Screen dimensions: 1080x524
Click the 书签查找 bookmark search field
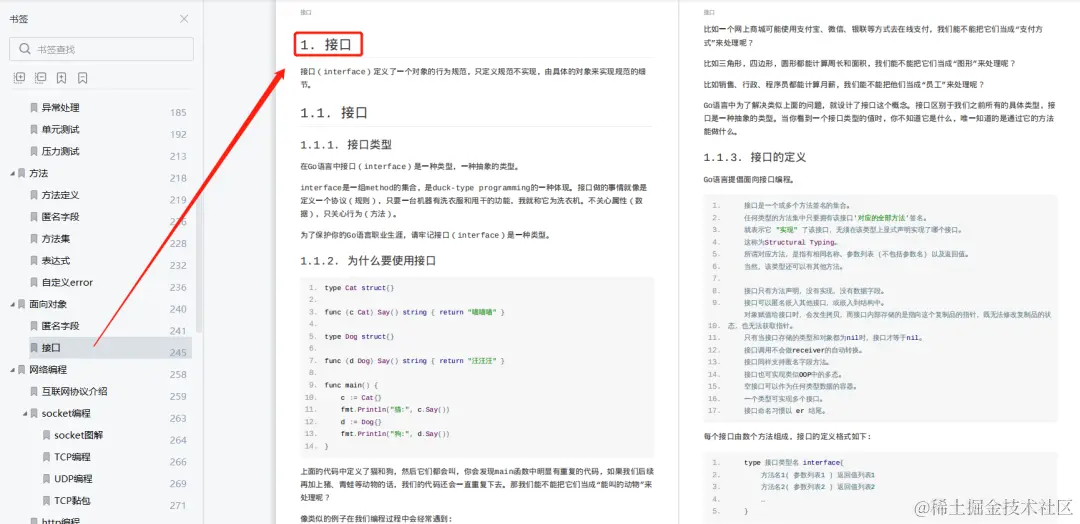101,49
